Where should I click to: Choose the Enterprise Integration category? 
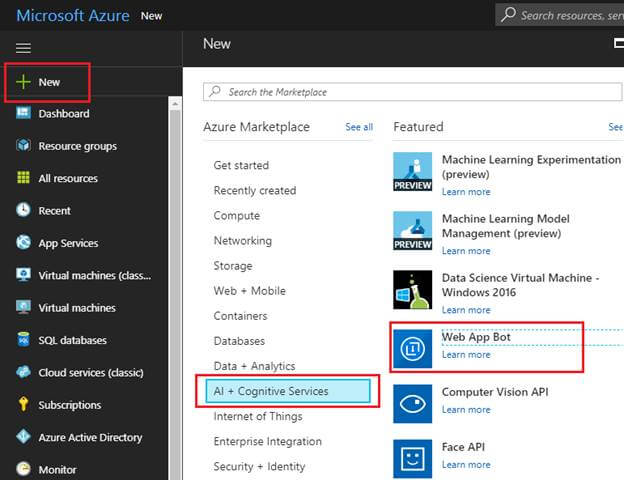pos(267,441)
